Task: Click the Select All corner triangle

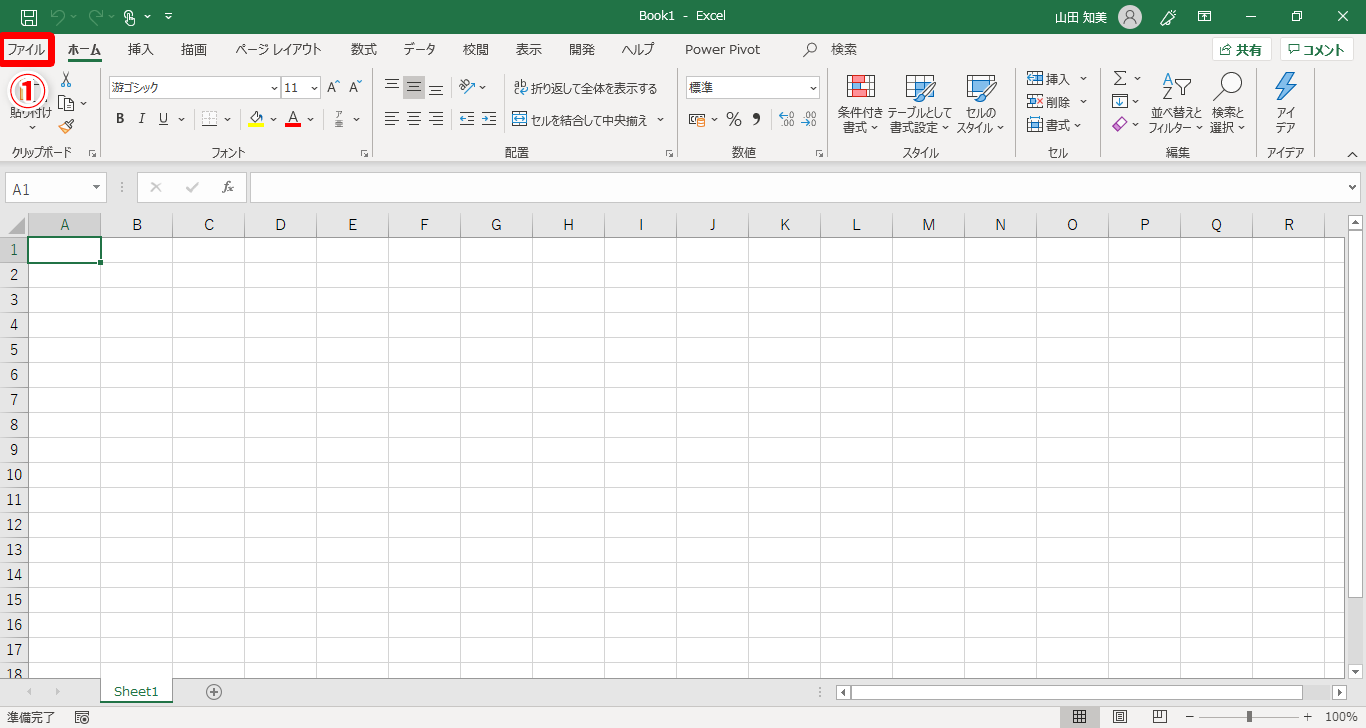Action: point(16,225)
